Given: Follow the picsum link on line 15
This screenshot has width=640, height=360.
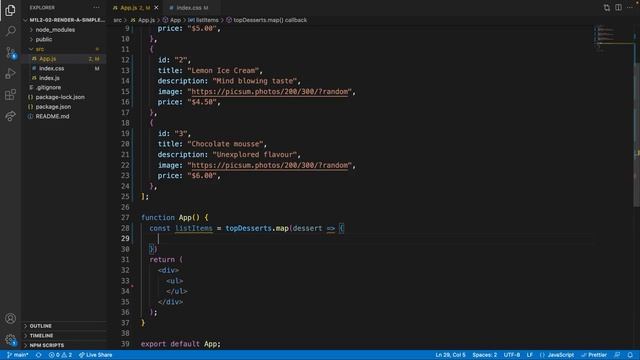Looking at the screenshot, I should click(x=270, y=91).
